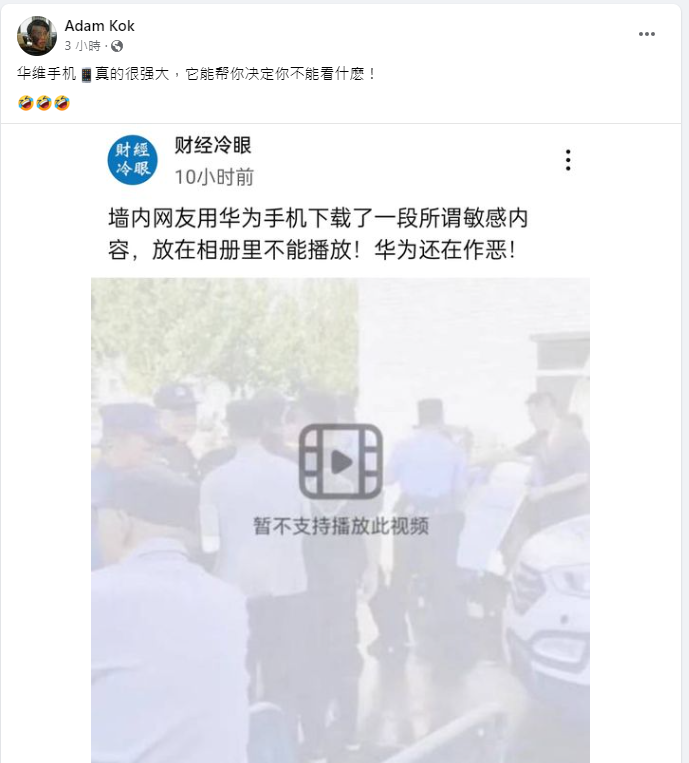Viewport: 689px width, 763px height.
Task: Open the blurred video thumbnail image
Action: pyautogui.click(x=340, y=520)
